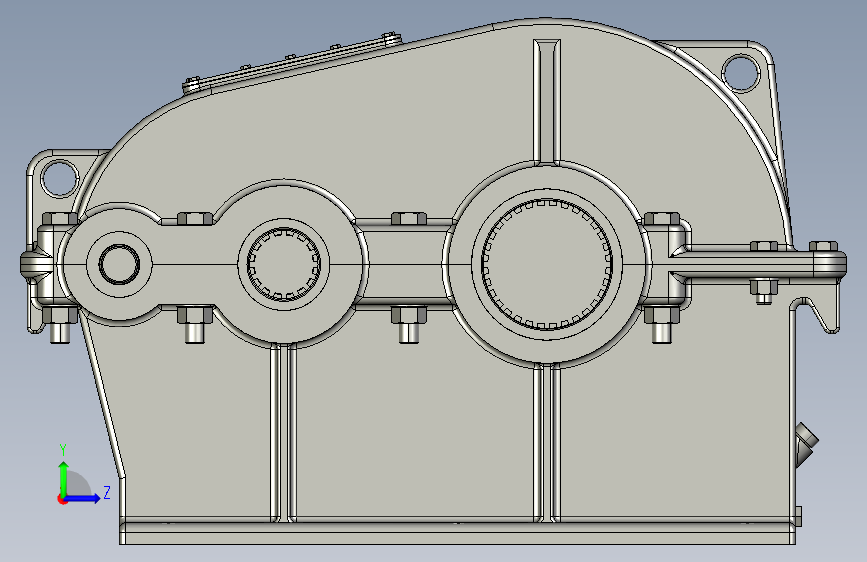Select the middle splined shaft bore

pyautogui.click(x=283, y=264)
